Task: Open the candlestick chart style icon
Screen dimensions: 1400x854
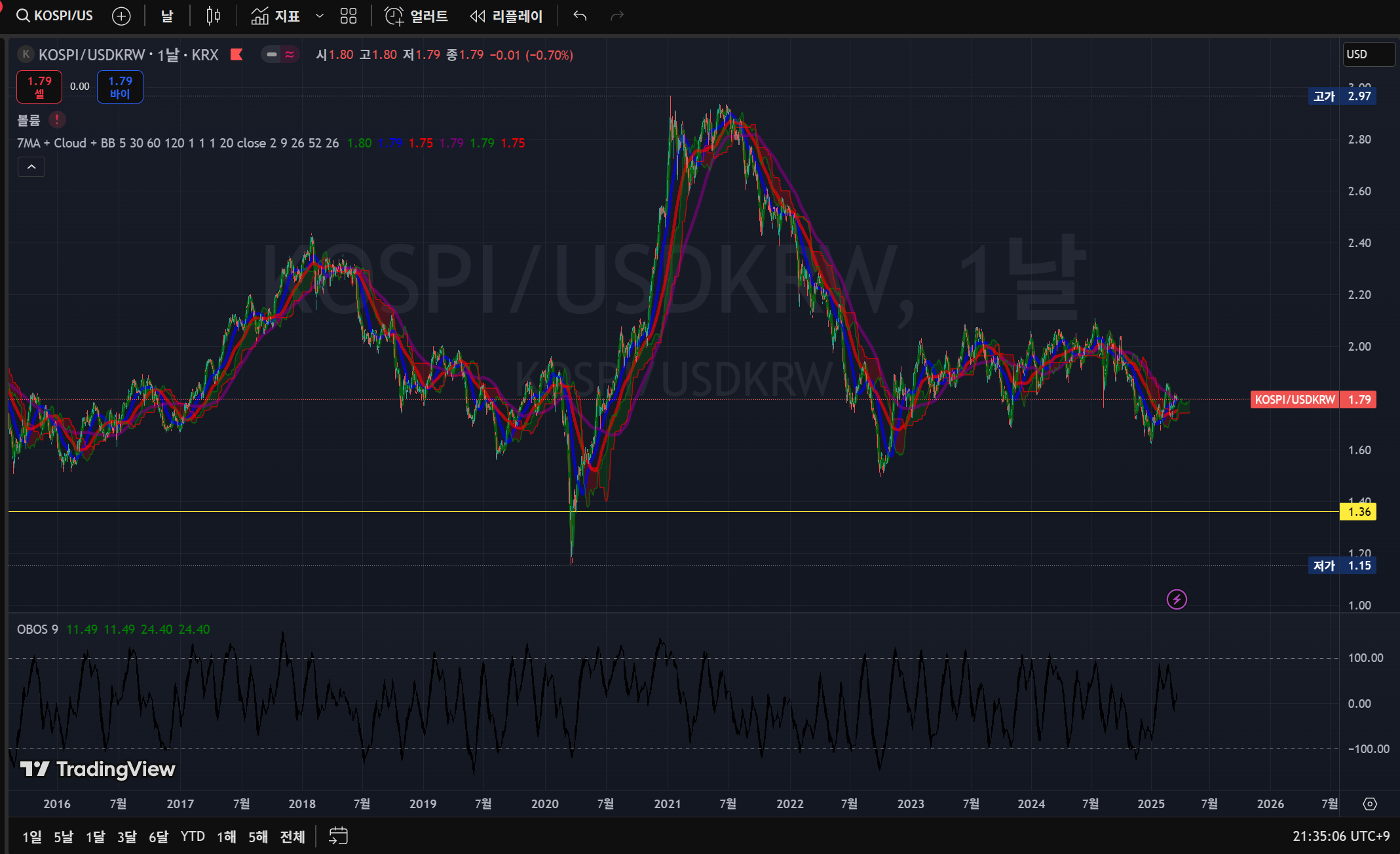Action: (213, 16)
